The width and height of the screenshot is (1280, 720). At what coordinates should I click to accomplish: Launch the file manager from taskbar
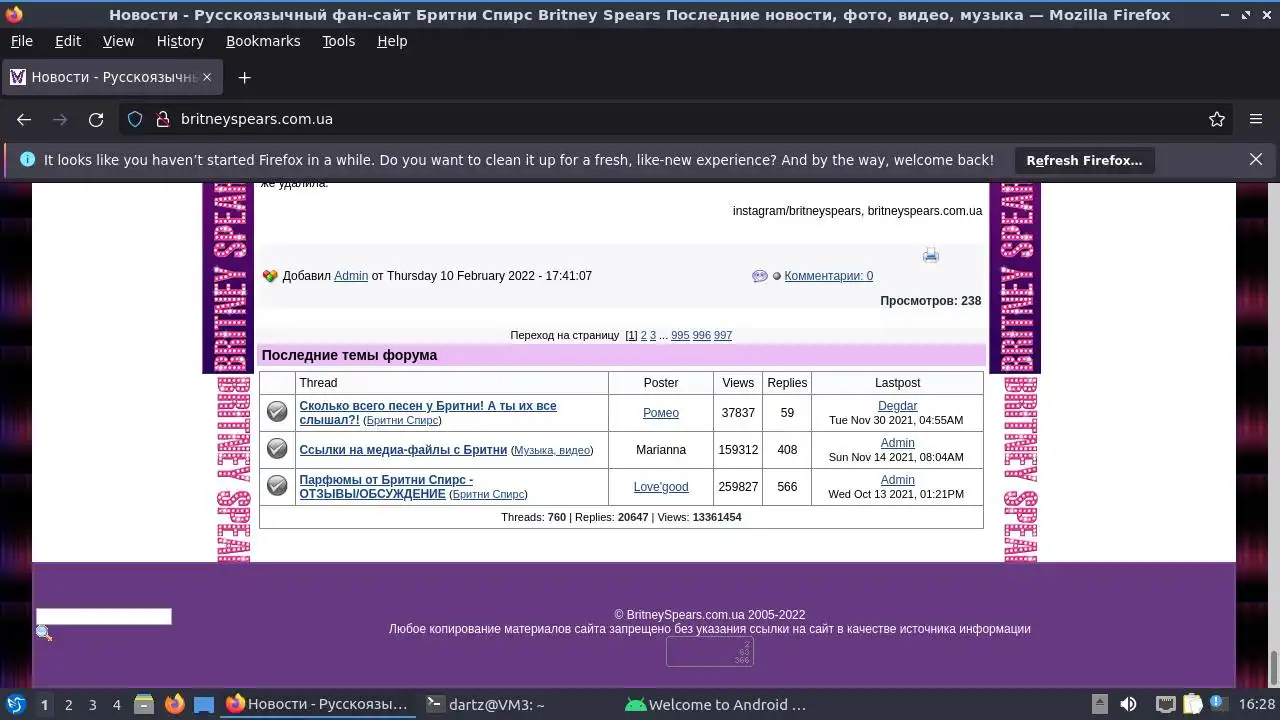pos(143,704)
